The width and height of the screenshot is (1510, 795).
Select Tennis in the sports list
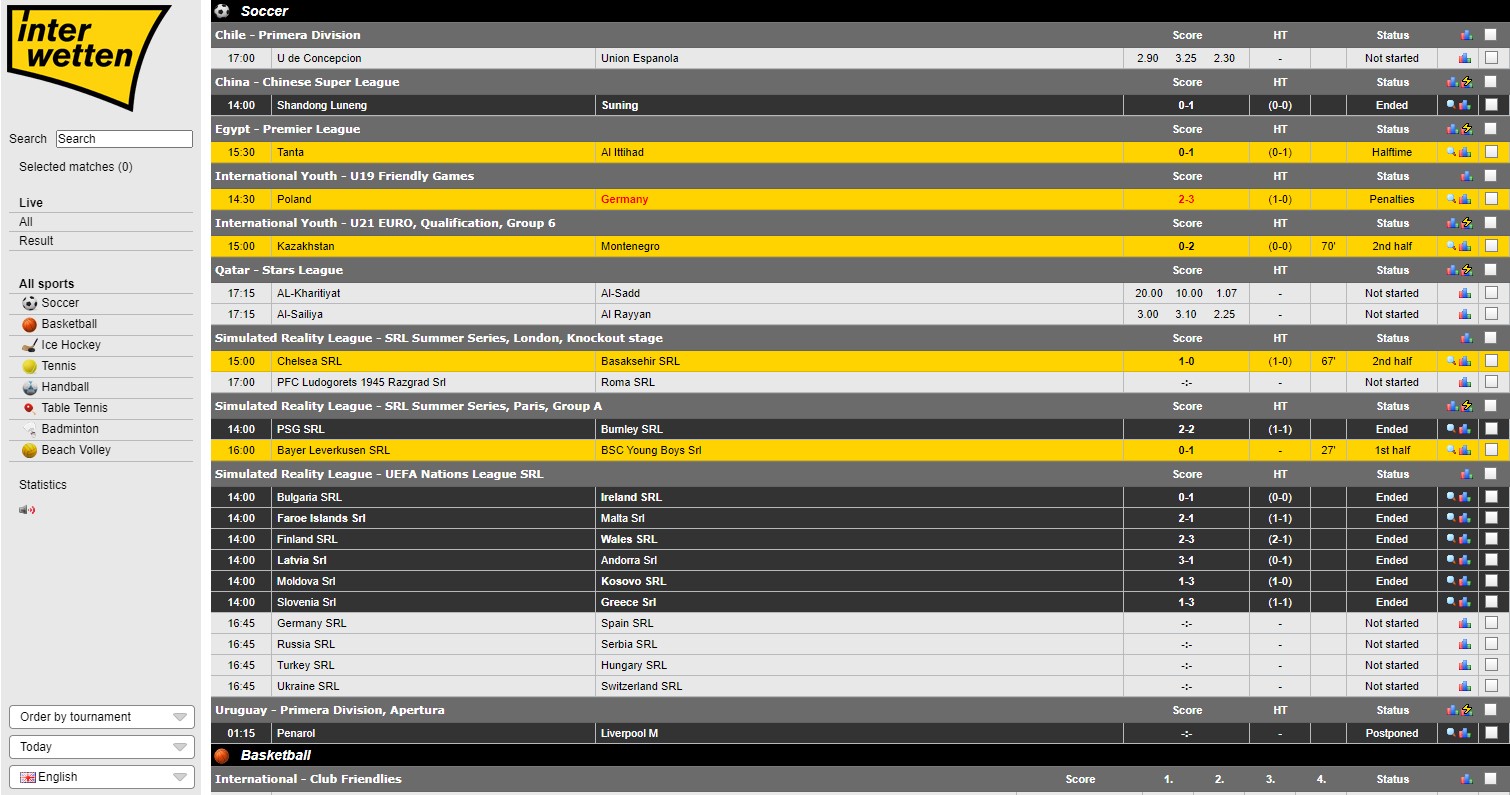[x=59, y=366]
